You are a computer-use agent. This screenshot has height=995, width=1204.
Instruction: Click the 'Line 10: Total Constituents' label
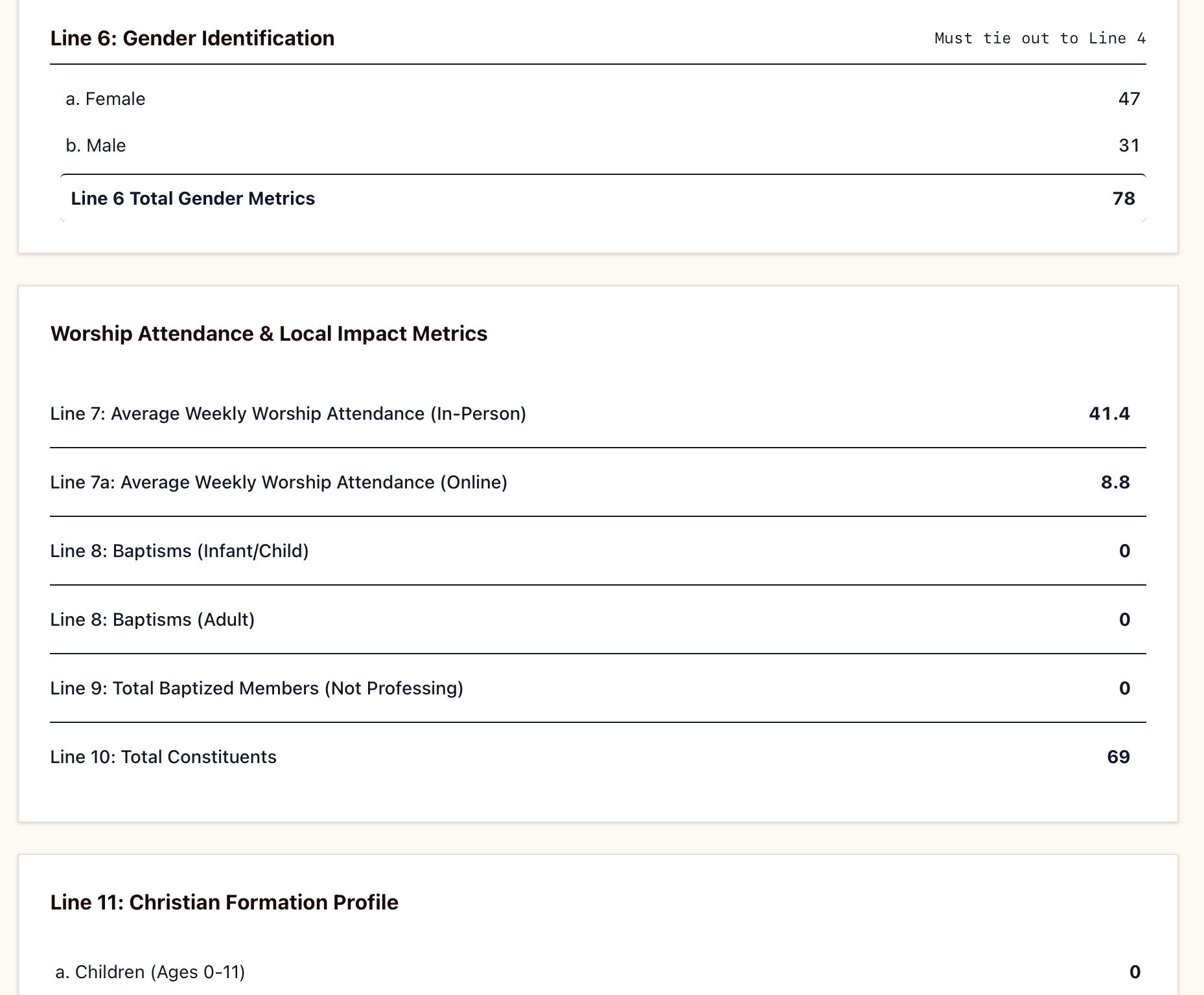coord(163,757)
